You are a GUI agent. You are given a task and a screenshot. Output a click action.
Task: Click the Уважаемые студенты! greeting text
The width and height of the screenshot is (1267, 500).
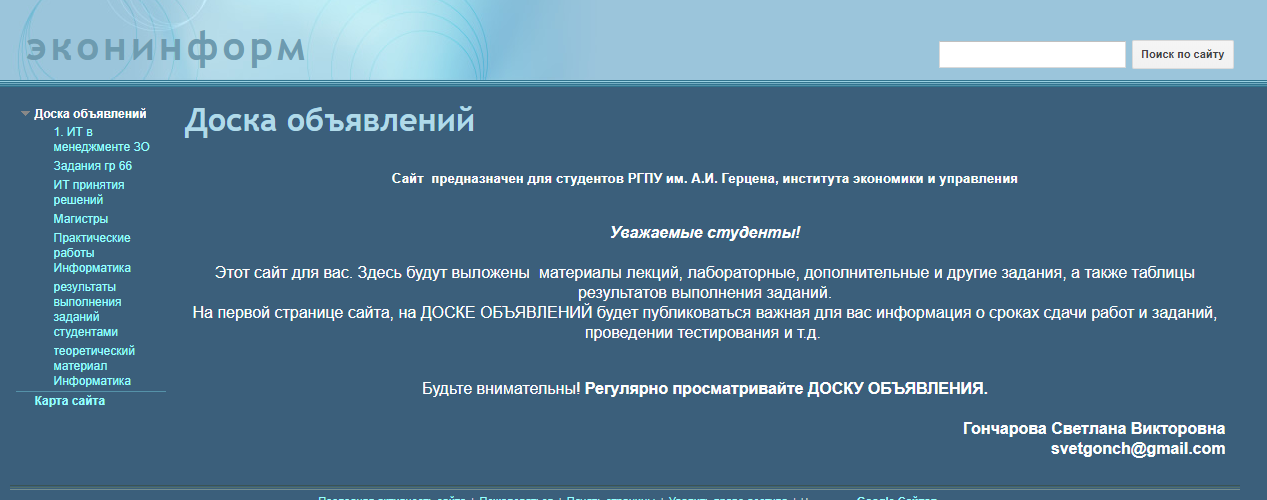click(x=705, y=233)
